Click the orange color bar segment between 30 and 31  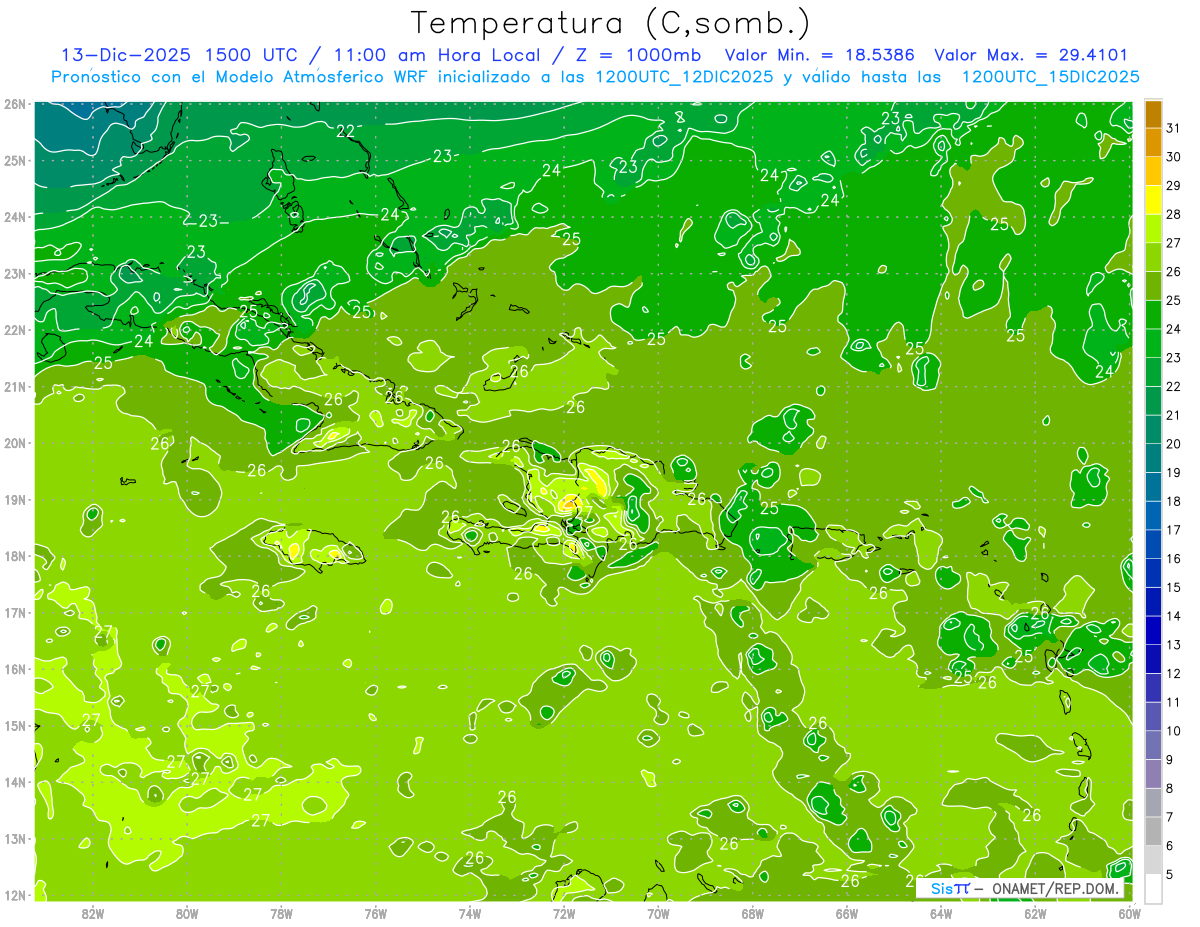(1153, 143)
